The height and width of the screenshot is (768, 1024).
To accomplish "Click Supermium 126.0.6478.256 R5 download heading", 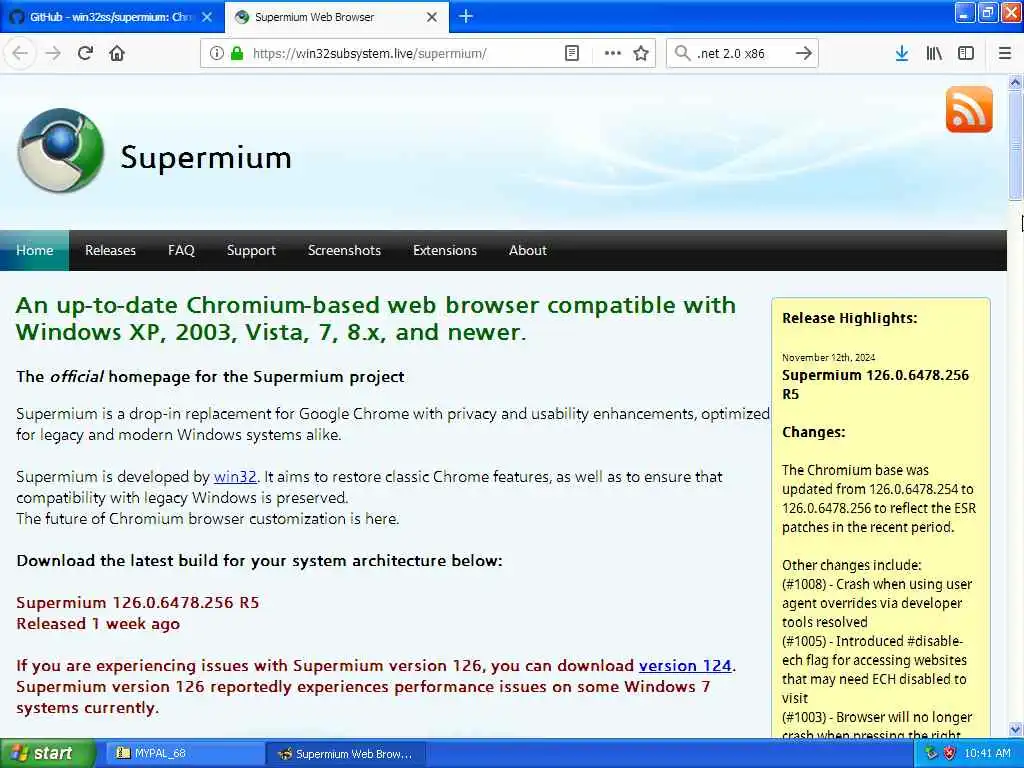I will (138, 602).
